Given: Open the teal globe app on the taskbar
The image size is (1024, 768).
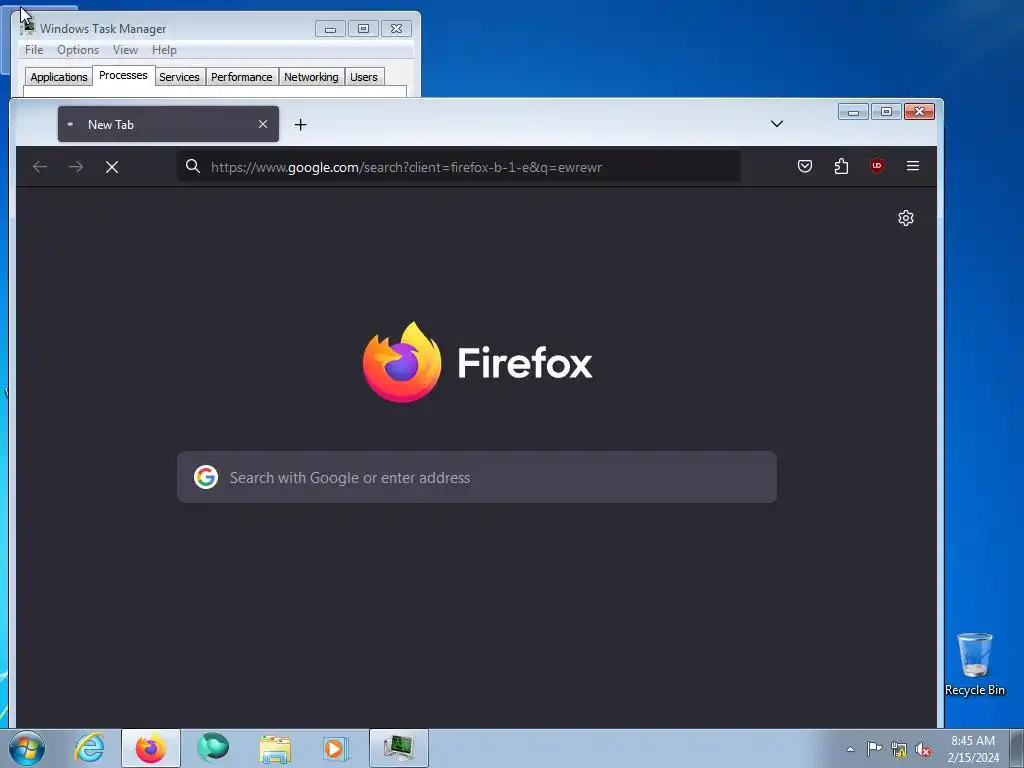Looking at the screenshot, I should 213,748.
